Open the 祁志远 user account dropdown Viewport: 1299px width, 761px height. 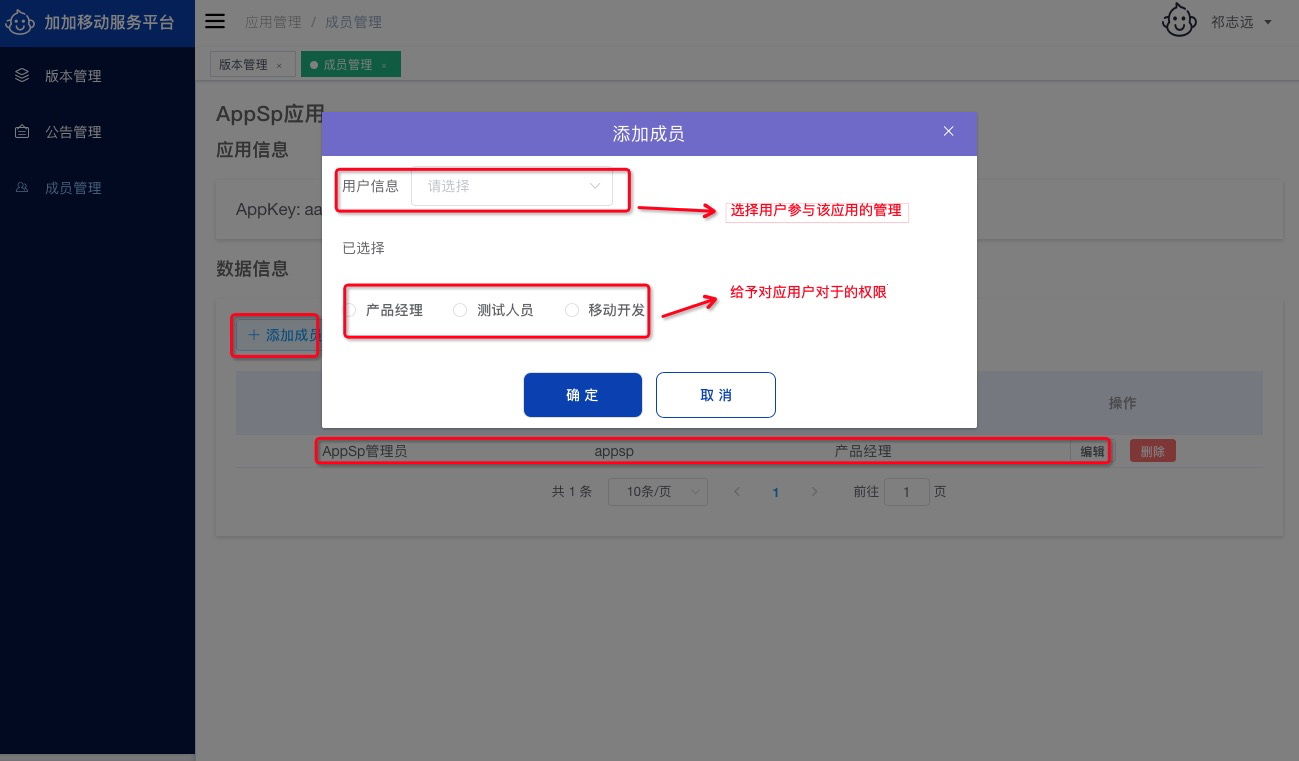coord(1241,22)
